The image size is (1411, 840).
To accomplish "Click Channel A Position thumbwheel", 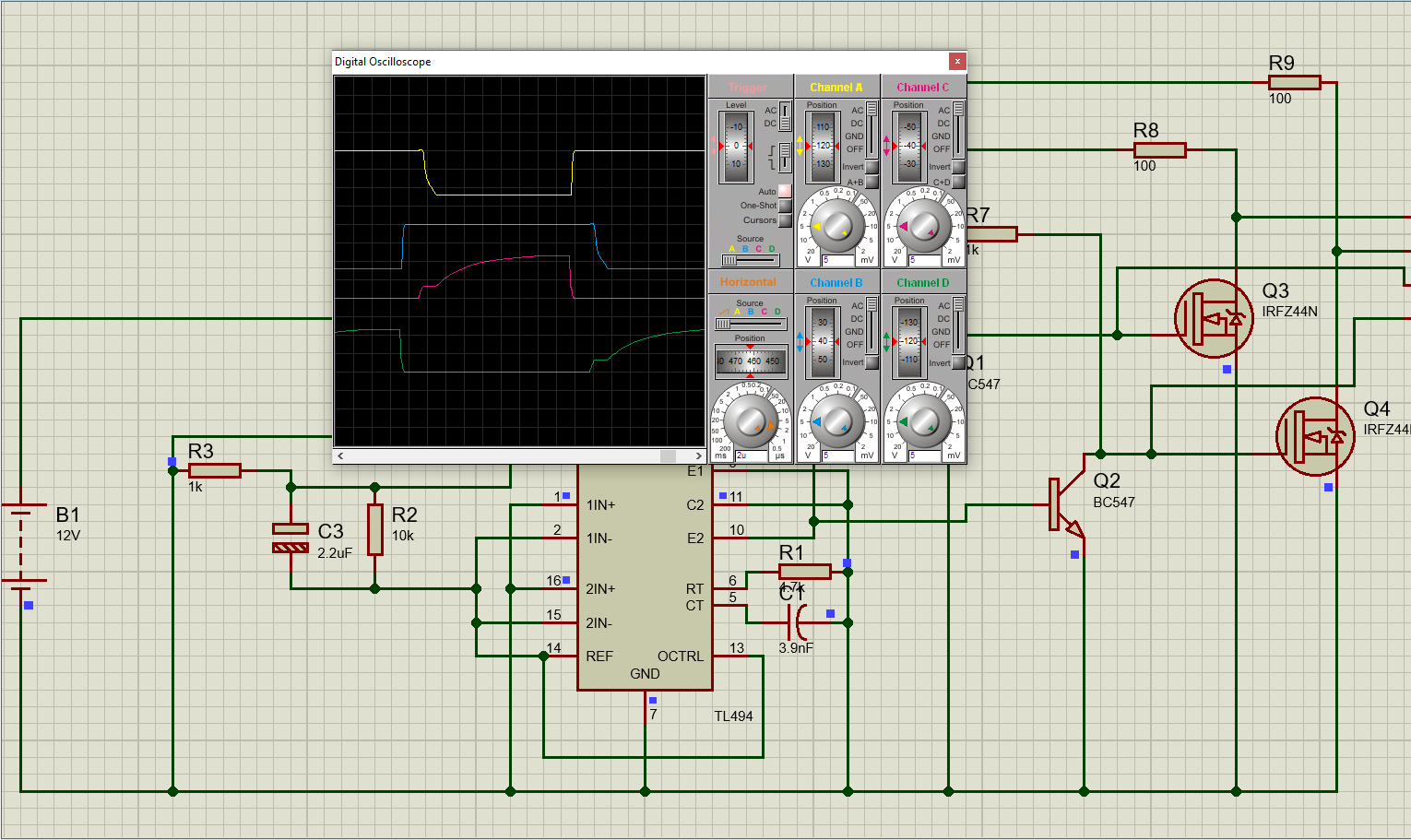I will point(823,146).
